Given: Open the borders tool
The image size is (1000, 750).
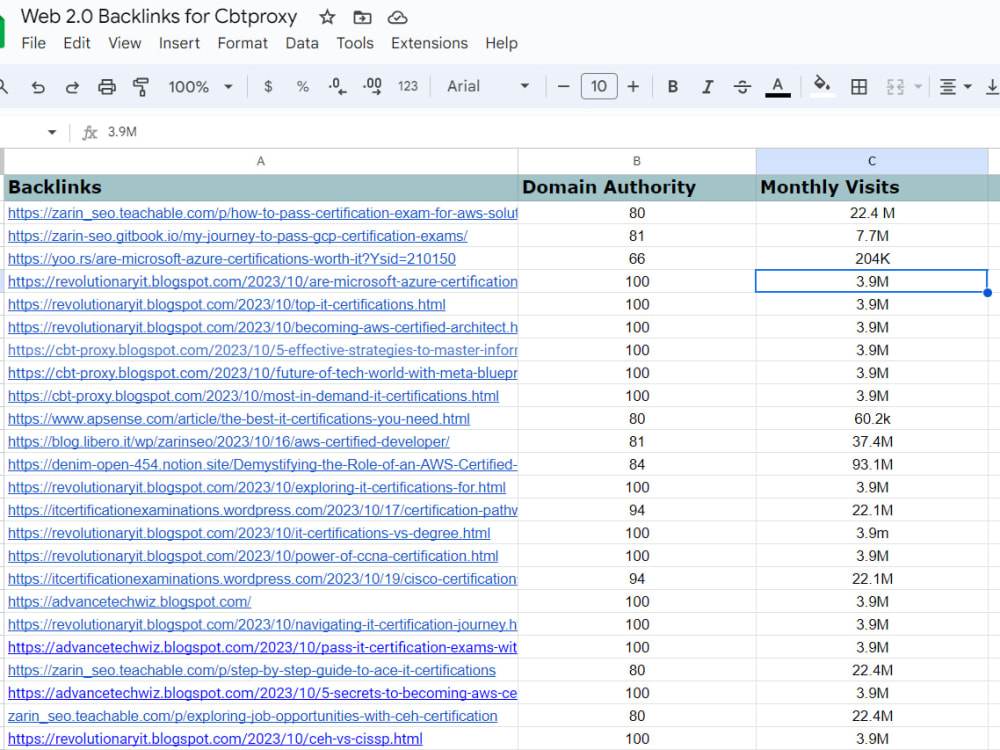Looking at the screenshot, I should tap(858, 87).
